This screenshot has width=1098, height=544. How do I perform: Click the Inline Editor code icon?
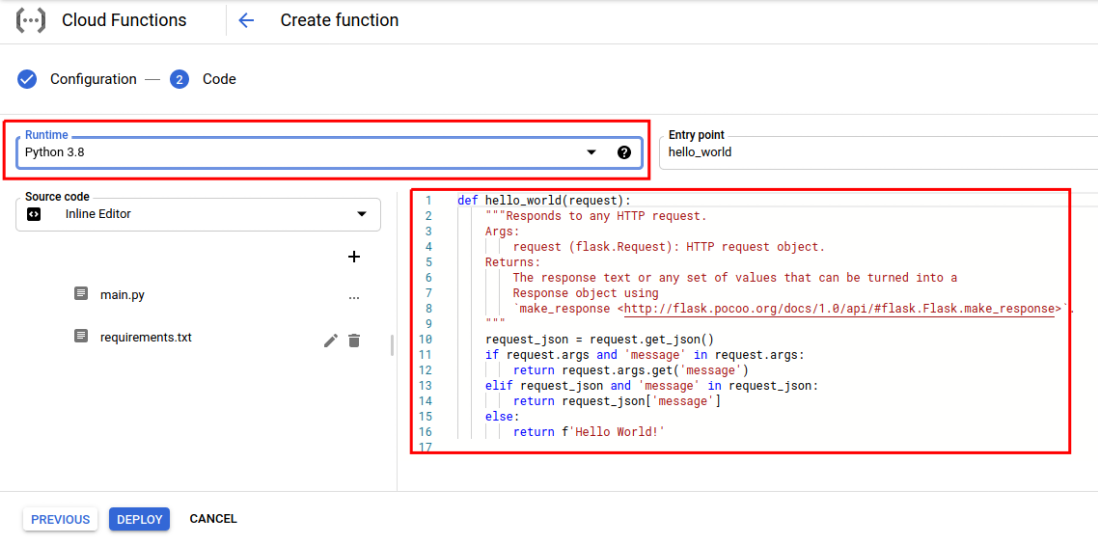point(34,214)
